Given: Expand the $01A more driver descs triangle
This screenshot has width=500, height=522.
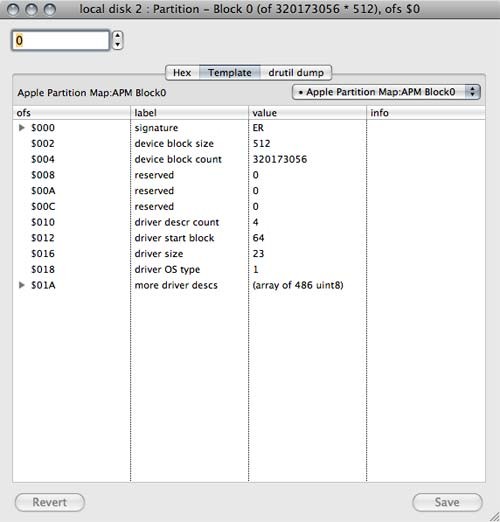Looking at the screenshot, I should pyautogui.click(x=22, y=285).
